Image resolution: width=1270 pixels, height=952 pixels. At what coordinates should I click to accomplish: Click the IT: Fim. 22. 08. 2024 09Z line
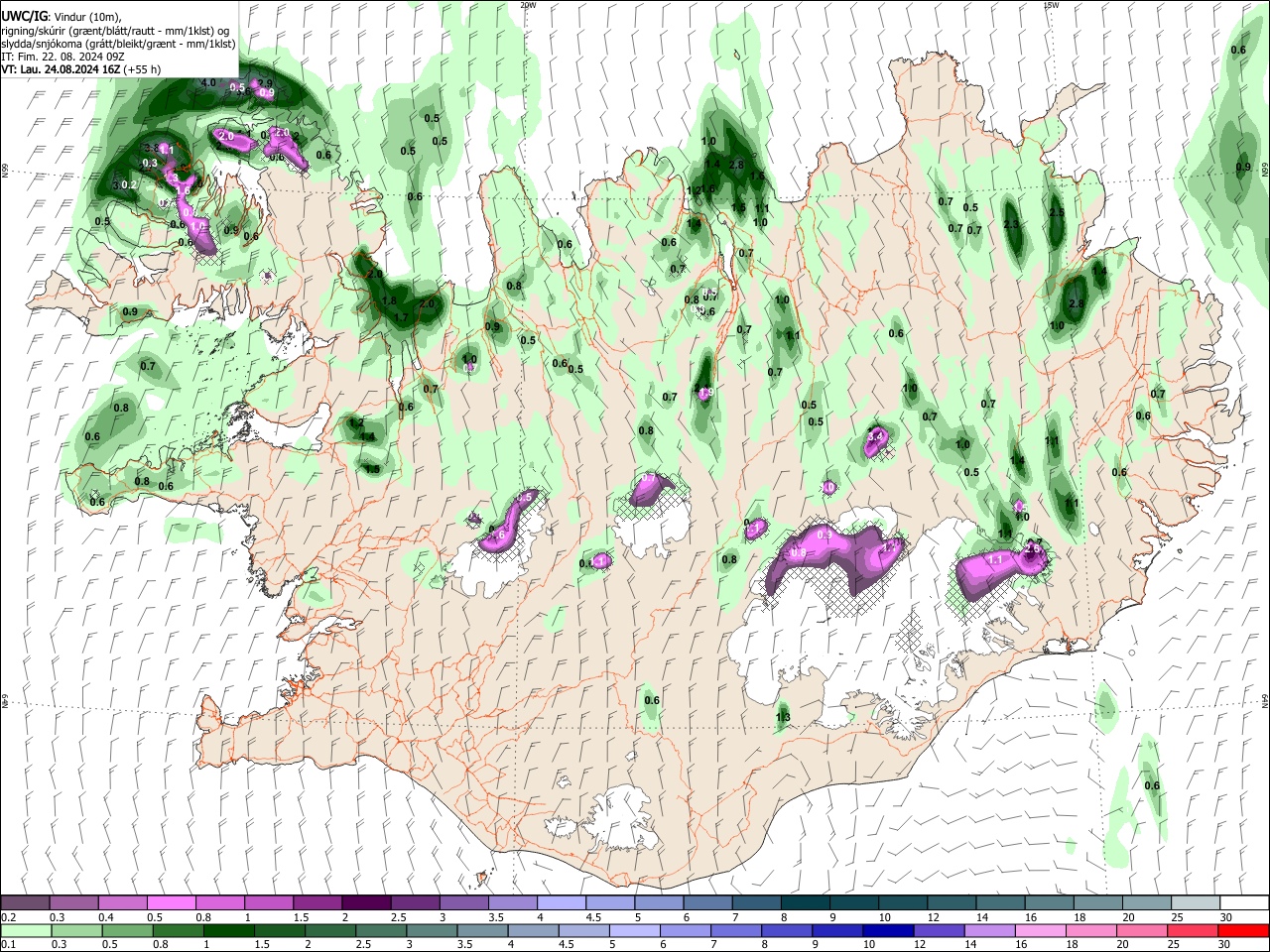pyautogui.click(x=63, y=57)
